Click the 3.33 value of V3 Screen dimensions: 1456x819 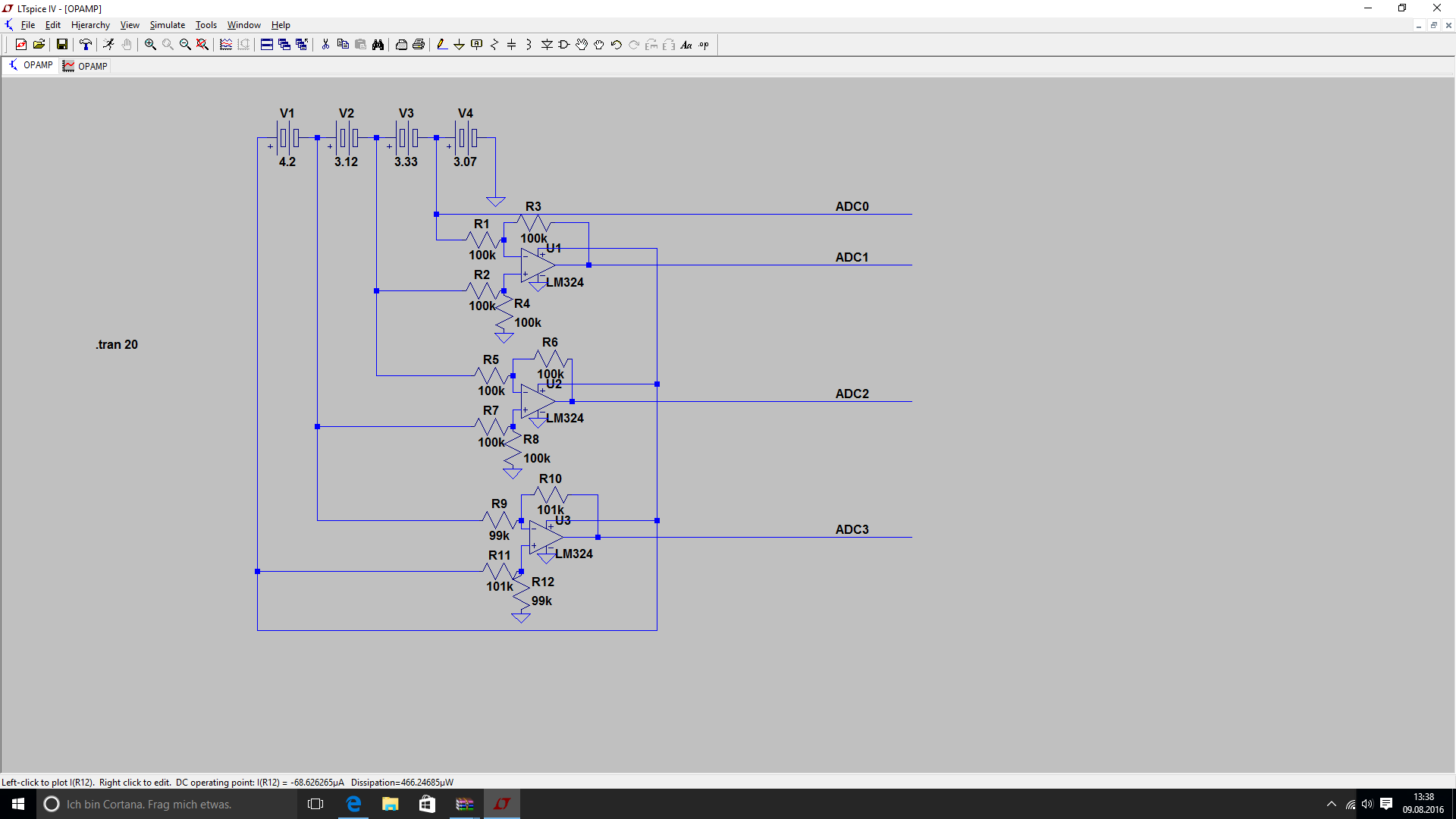[x=406, y=162]
